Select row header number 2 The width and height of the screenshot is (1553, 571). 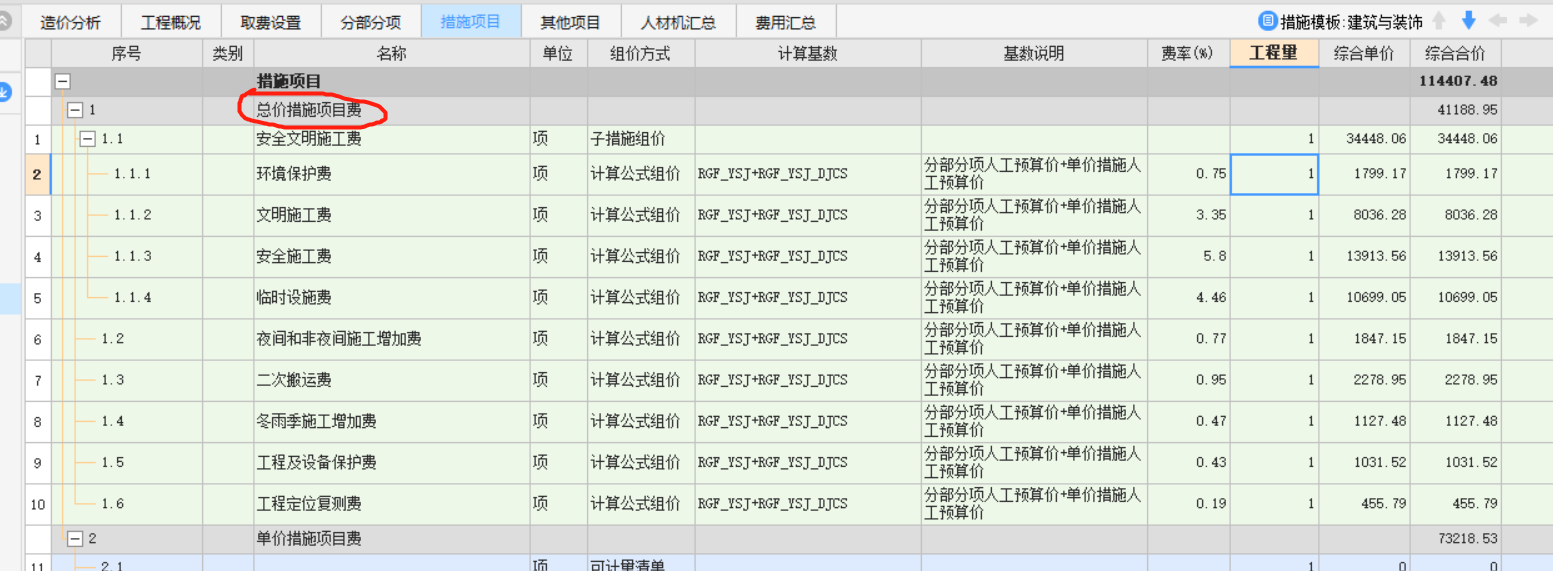(37, 174)
